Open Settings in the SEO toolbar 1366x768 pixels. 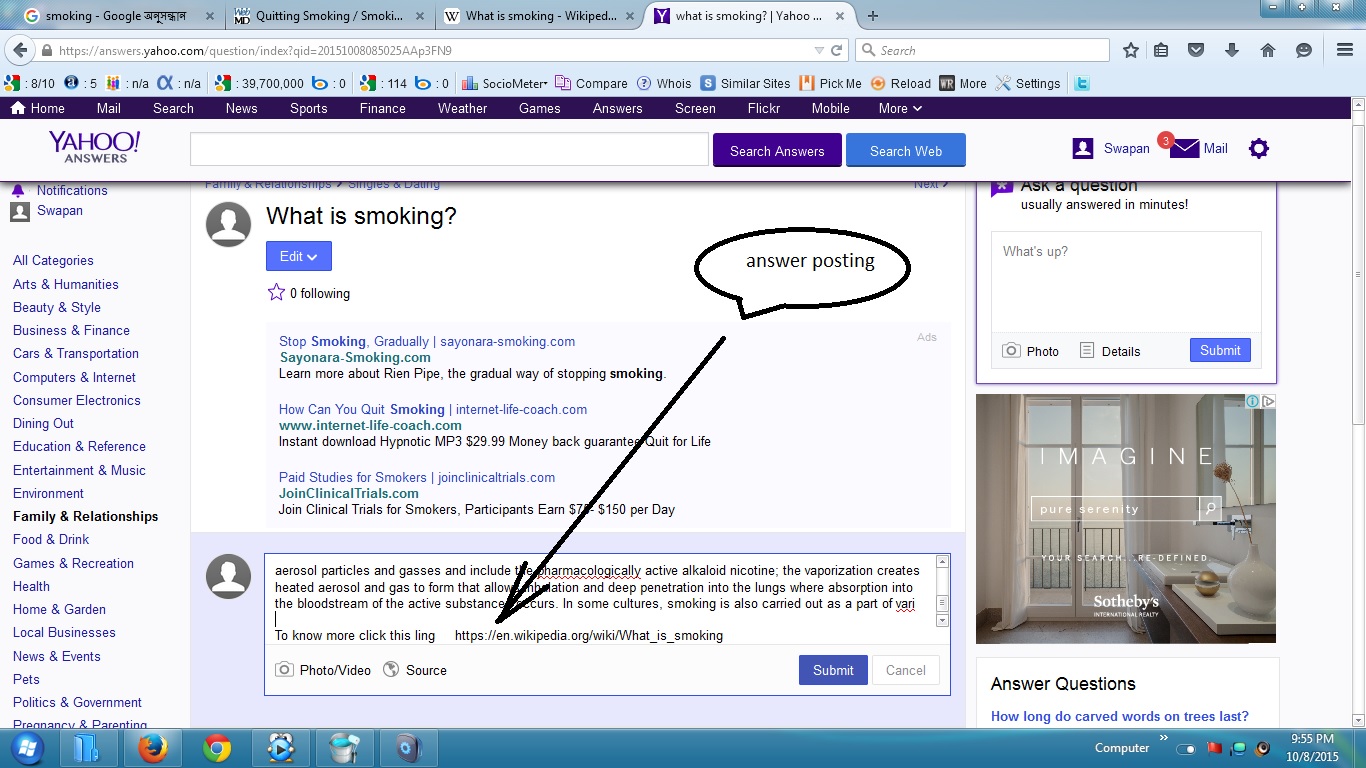(x=1027, y=83)
